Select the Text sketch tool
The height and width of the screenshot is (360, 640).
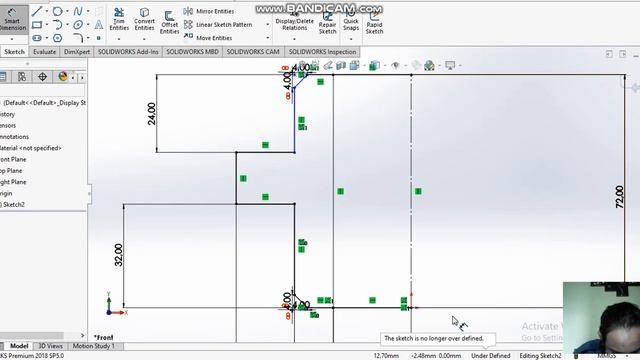pos(99,25)
